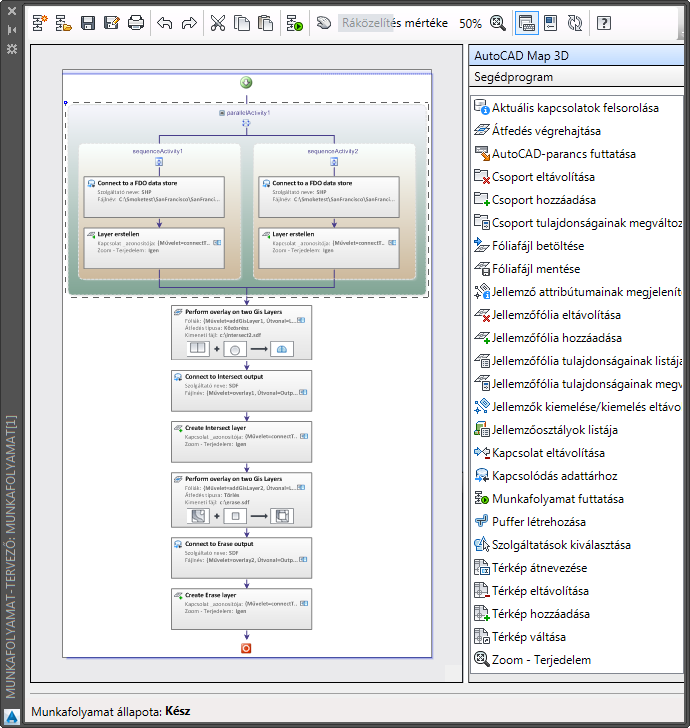Copy the selected activity
Viewport: 690px width, 728px height.
[x=241, y=23]
